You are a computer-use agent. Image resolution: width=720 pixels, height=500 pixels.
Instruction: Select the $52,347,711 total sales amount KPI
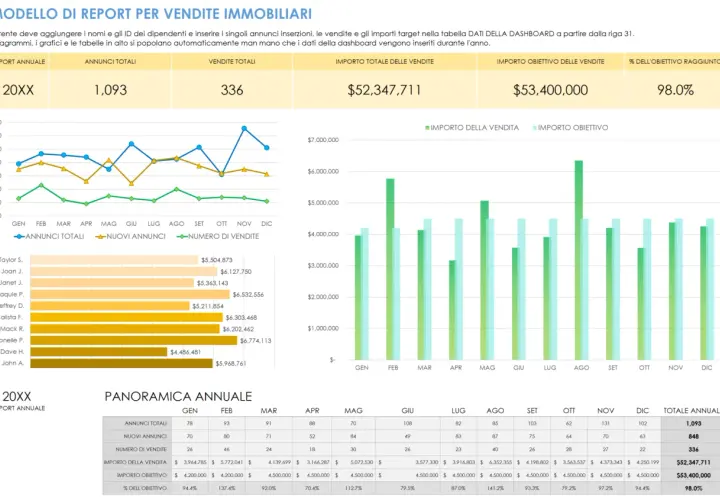[384, 90]
